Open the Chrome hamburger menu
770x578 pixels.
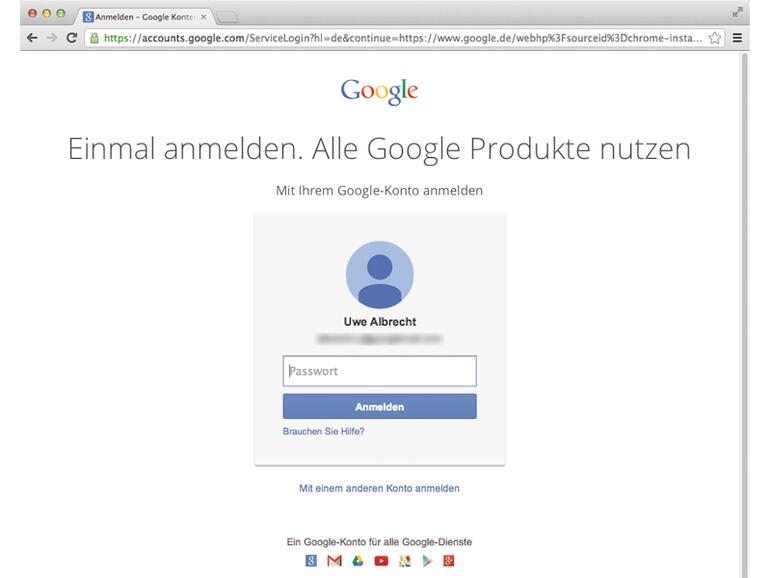coord(737,38)
